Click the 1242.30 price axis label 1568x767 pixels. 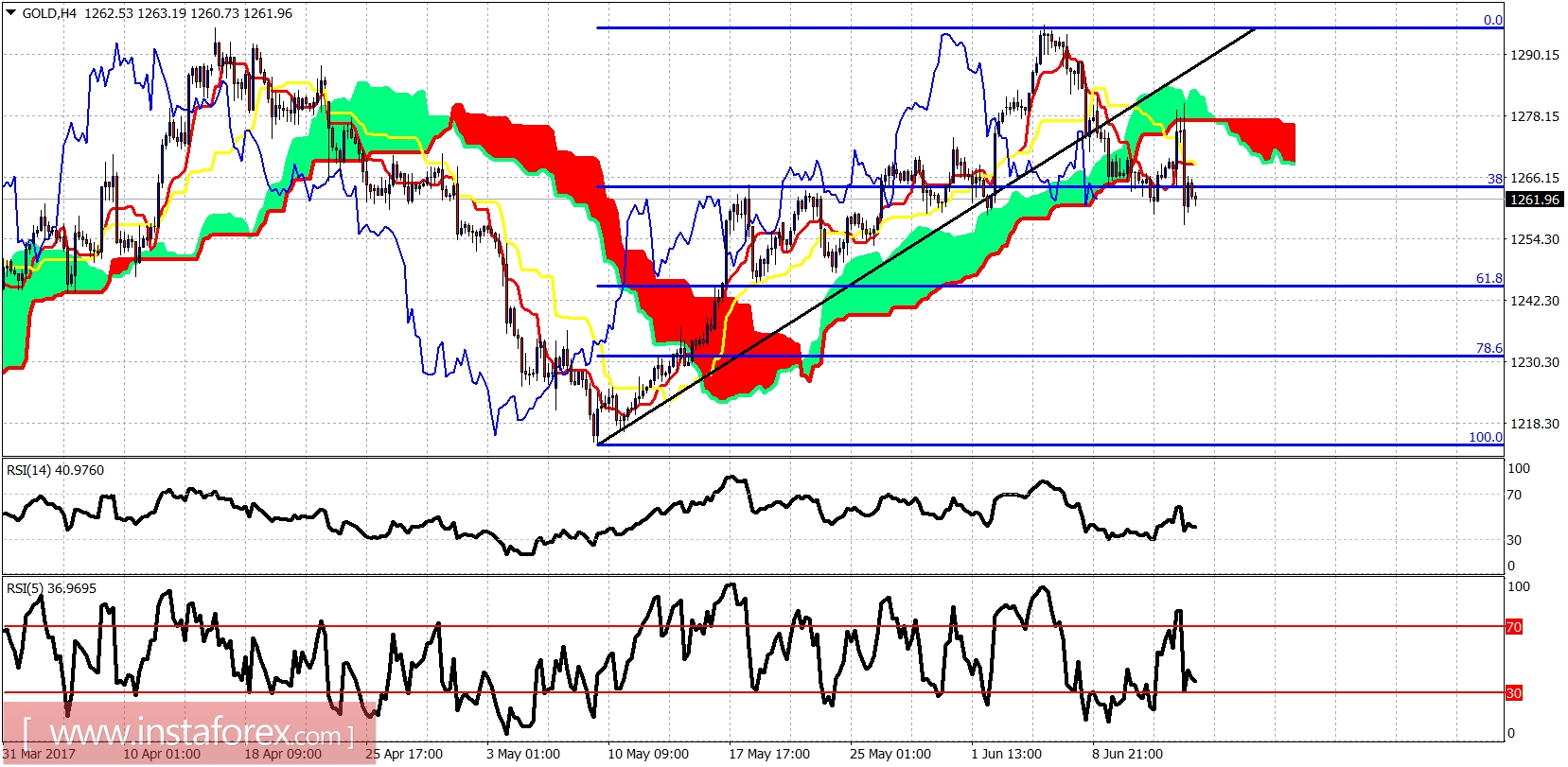click(1535, 301)
